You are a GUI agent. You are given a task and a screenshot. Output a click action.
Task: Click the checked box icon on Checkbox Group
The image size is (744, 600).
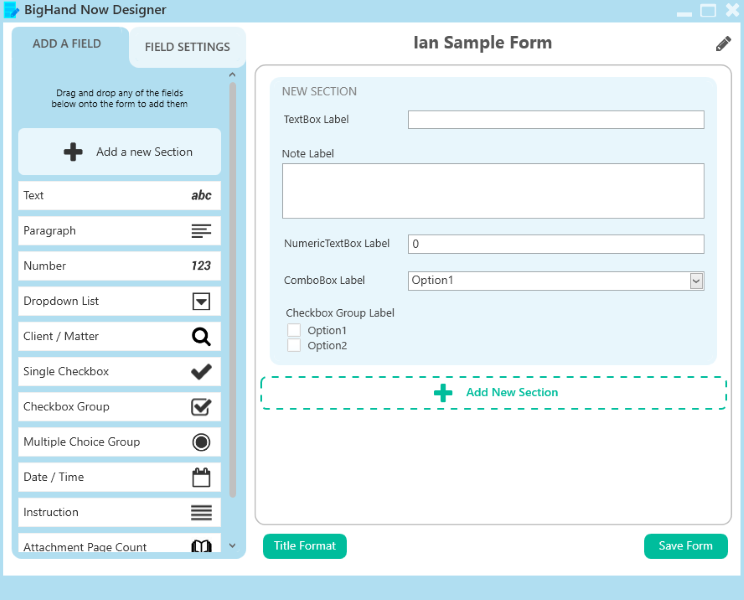pos(201,407)
